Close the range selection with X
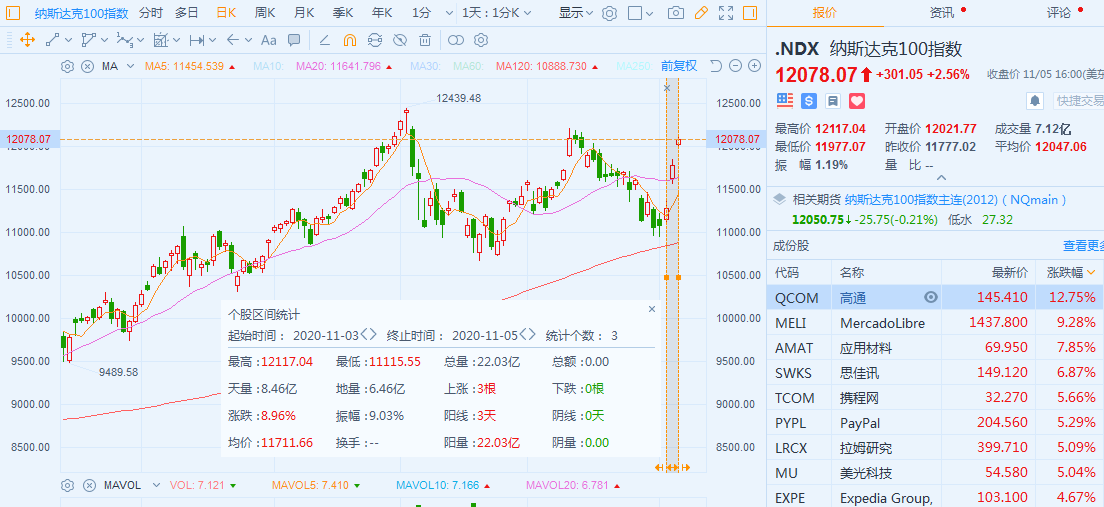 (x=667, y=88)
